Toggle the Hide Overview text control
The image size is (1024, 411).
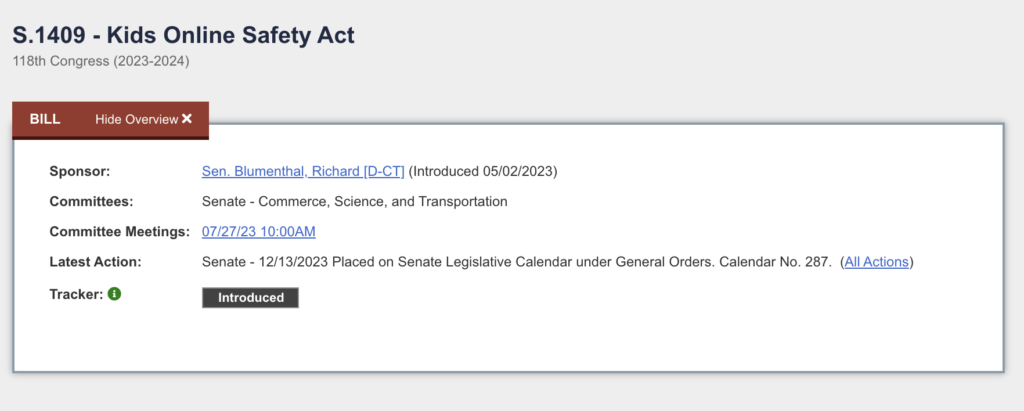tap(136, 120)
